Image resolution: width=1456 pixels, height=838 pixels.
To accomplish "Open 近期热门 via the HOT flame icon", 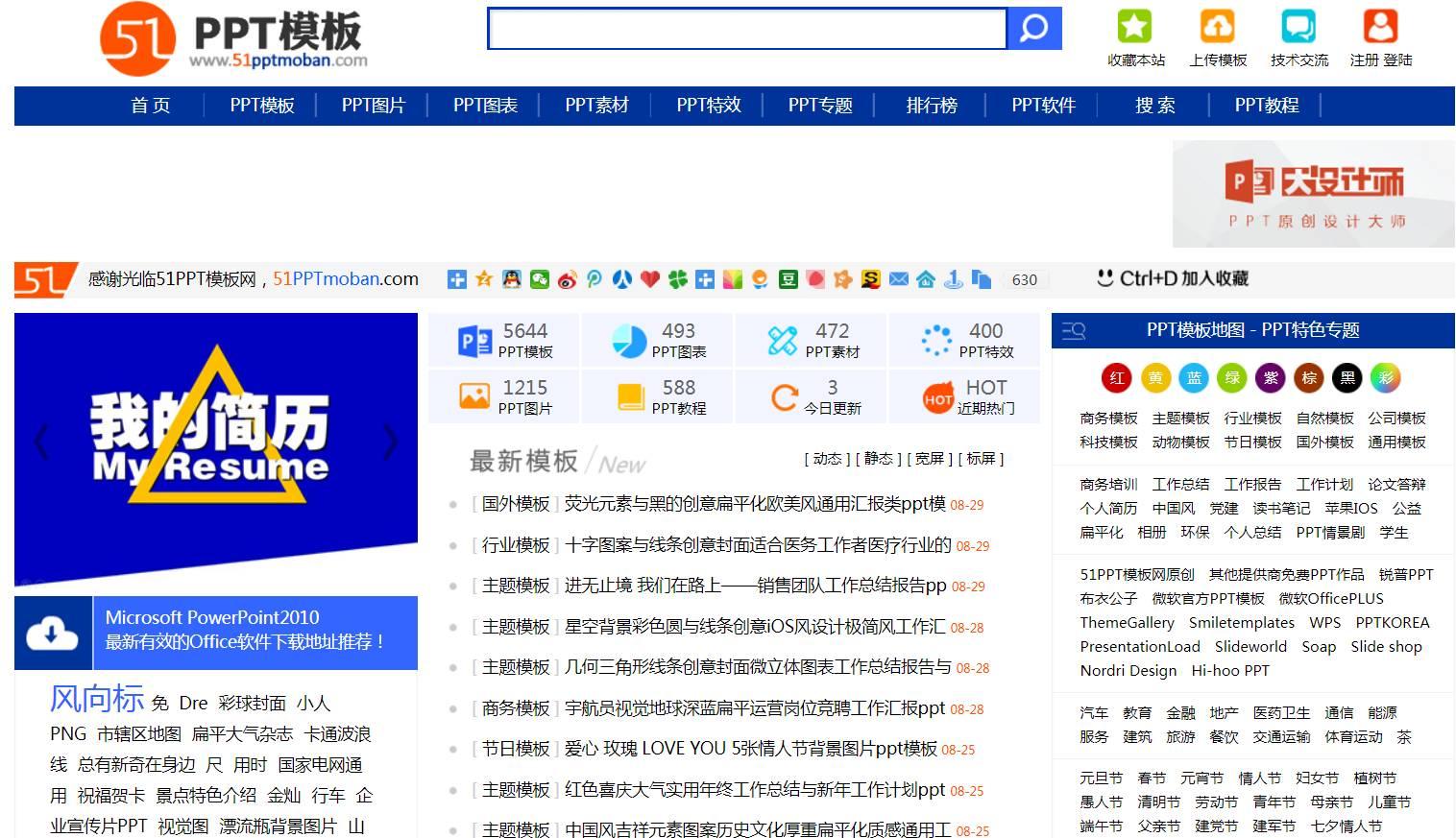I will (x=936, y=396).
